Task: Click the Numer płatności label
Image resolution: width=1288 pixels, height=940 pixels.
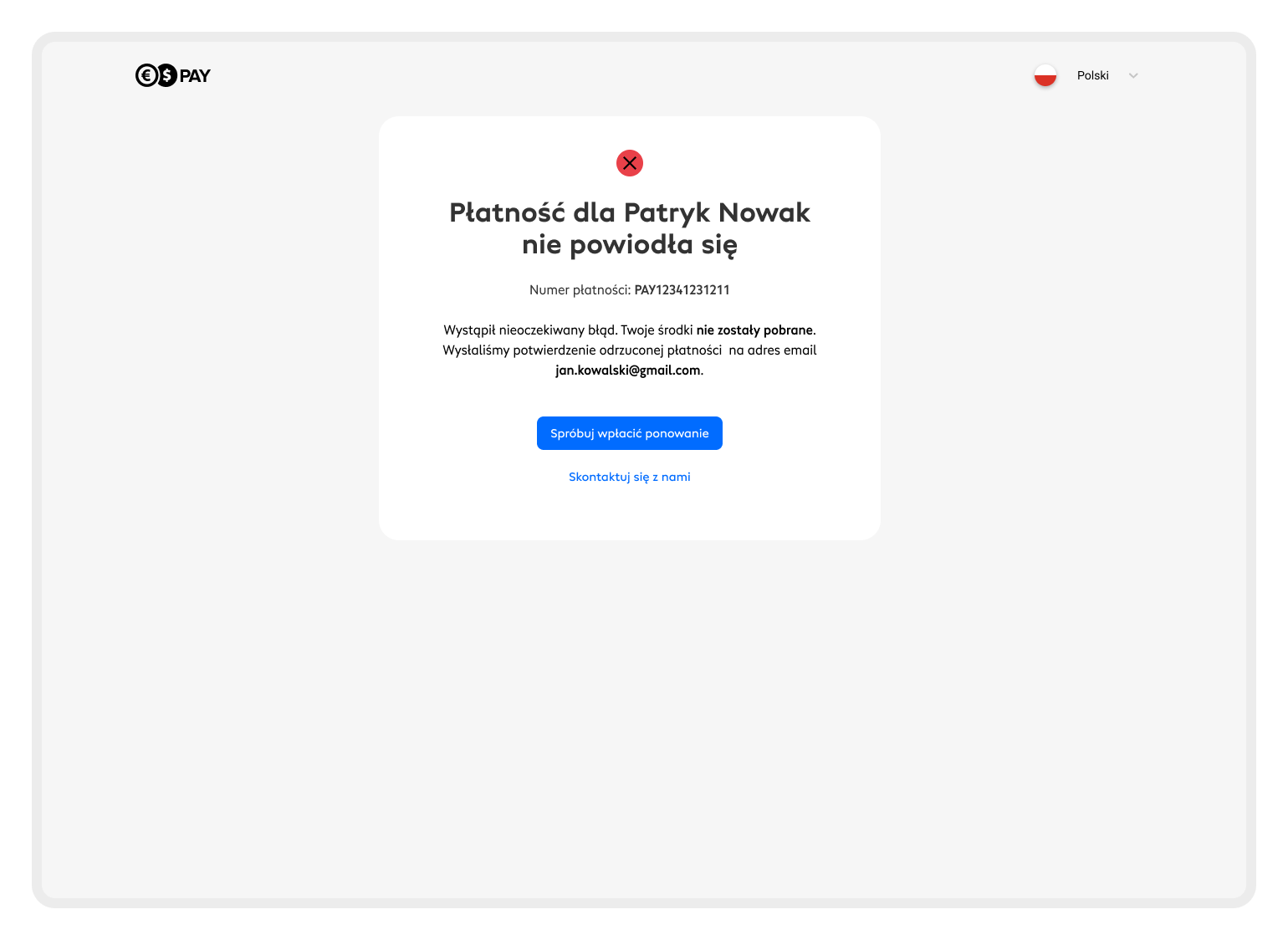Action: click(x=580, y=290)
